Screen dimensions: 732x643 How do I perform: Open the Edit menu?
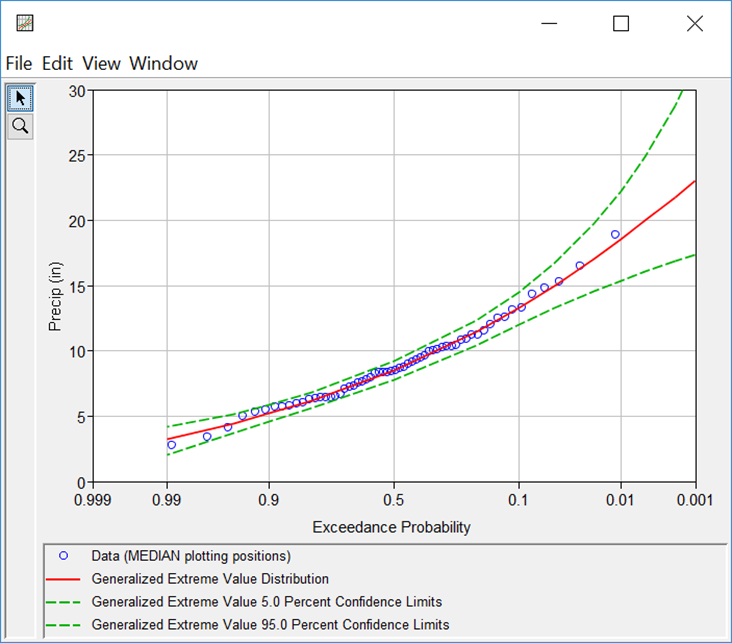click(59, 63)
